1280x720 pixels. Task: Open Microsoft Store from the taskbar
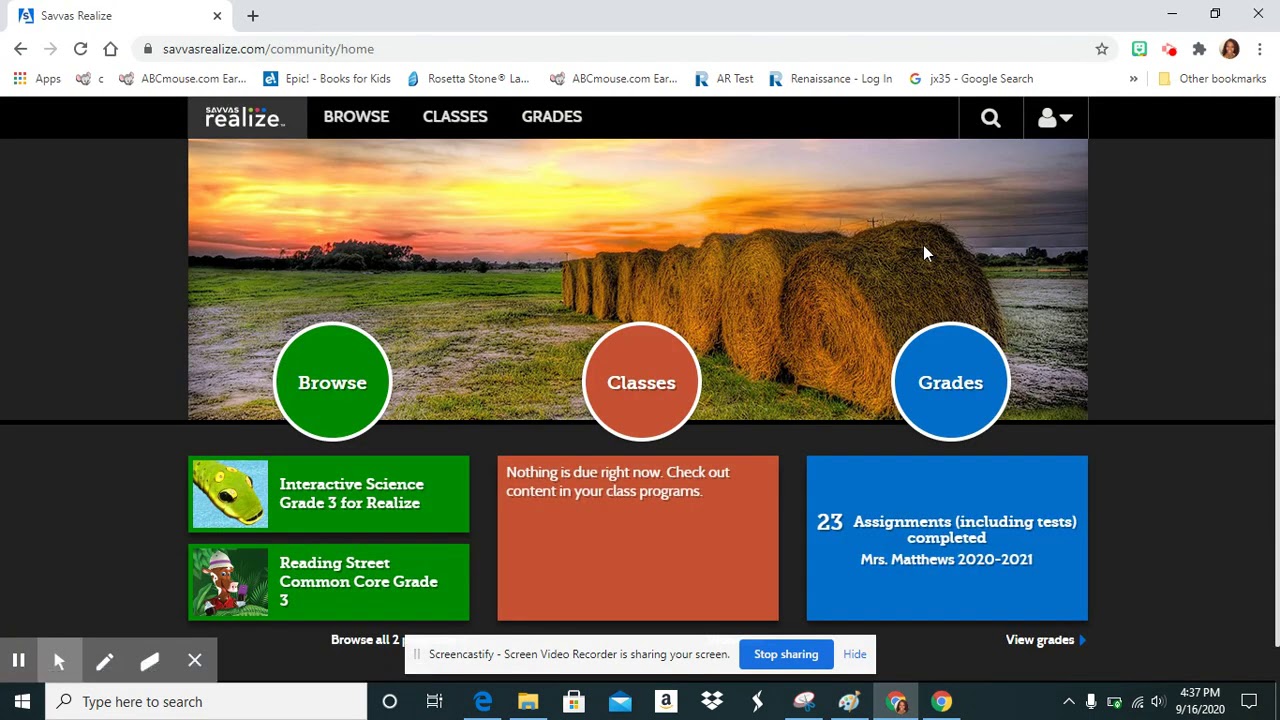(574, 702)
